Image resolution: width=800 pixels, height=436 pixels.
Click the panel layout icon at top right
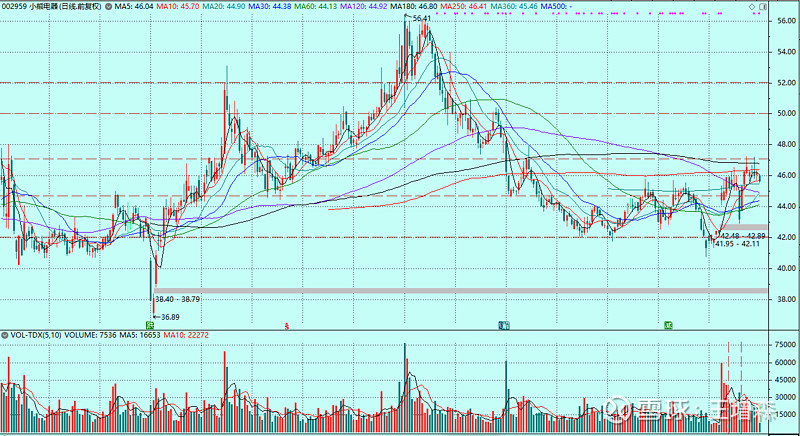tap(763, 7)
